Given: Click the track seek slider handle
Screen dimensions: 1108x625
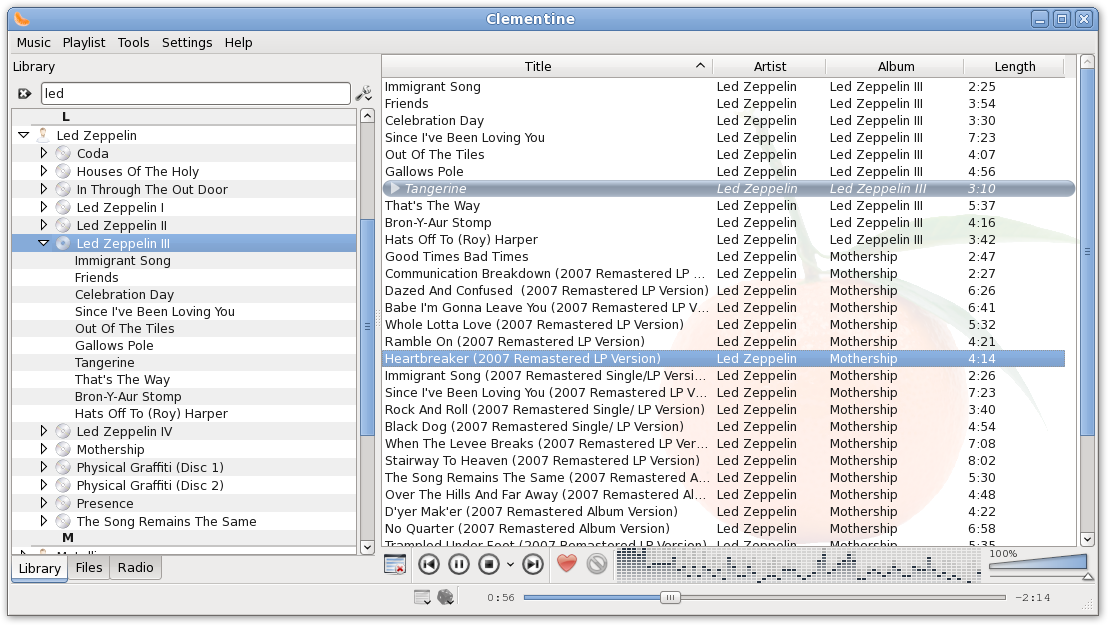Looking at the screenshot, I should [670, 597].
